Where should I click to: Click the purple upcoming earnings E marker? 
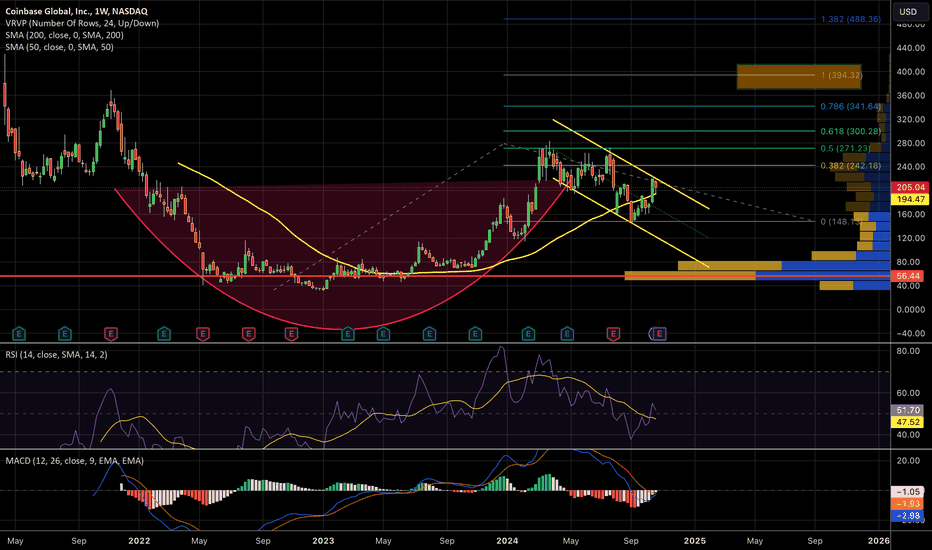tap(659, 334)
